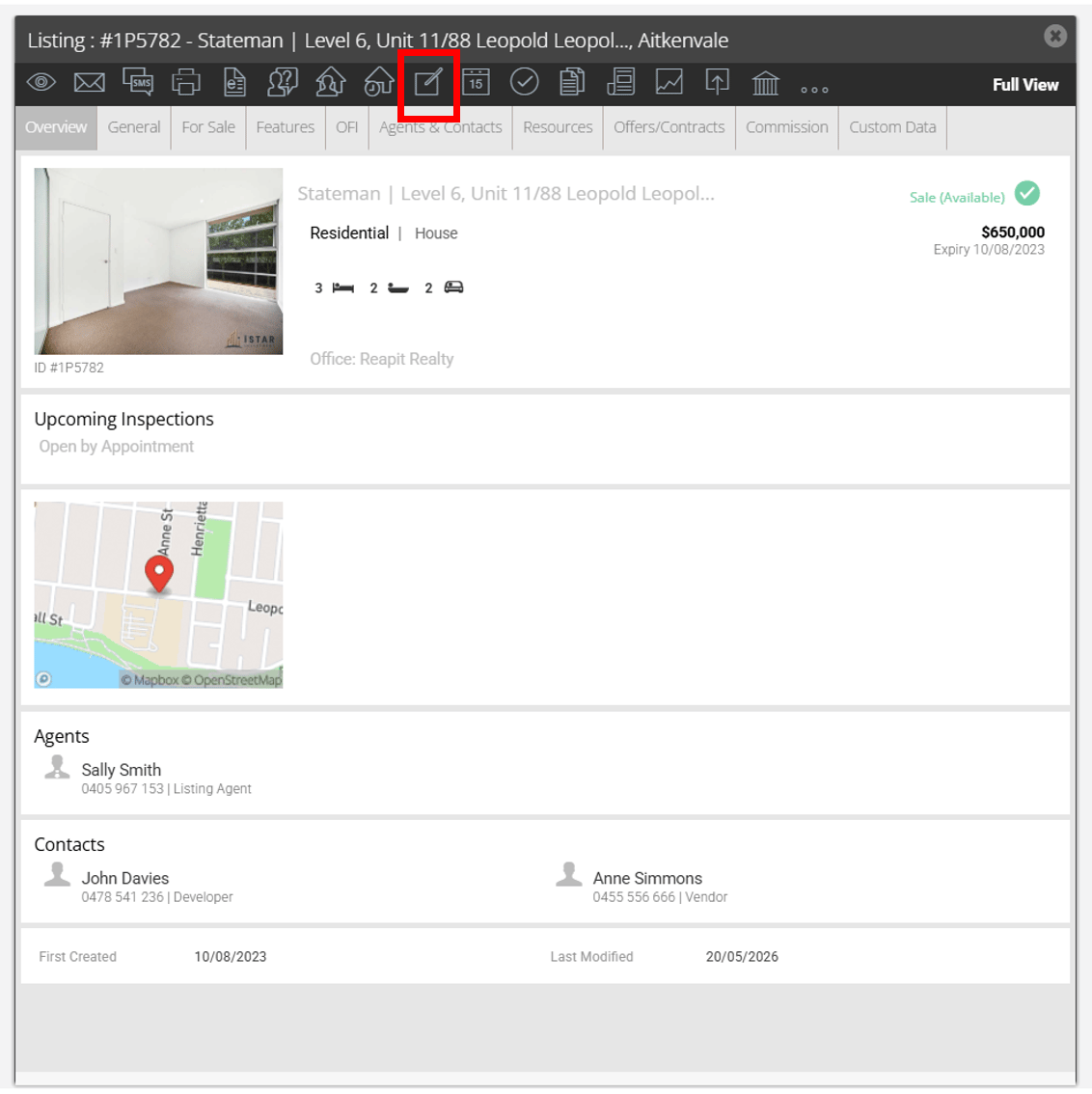The image size is (1092, 1094).
Task: Open the calendar icon showing 15
Action: pos(476,82)
